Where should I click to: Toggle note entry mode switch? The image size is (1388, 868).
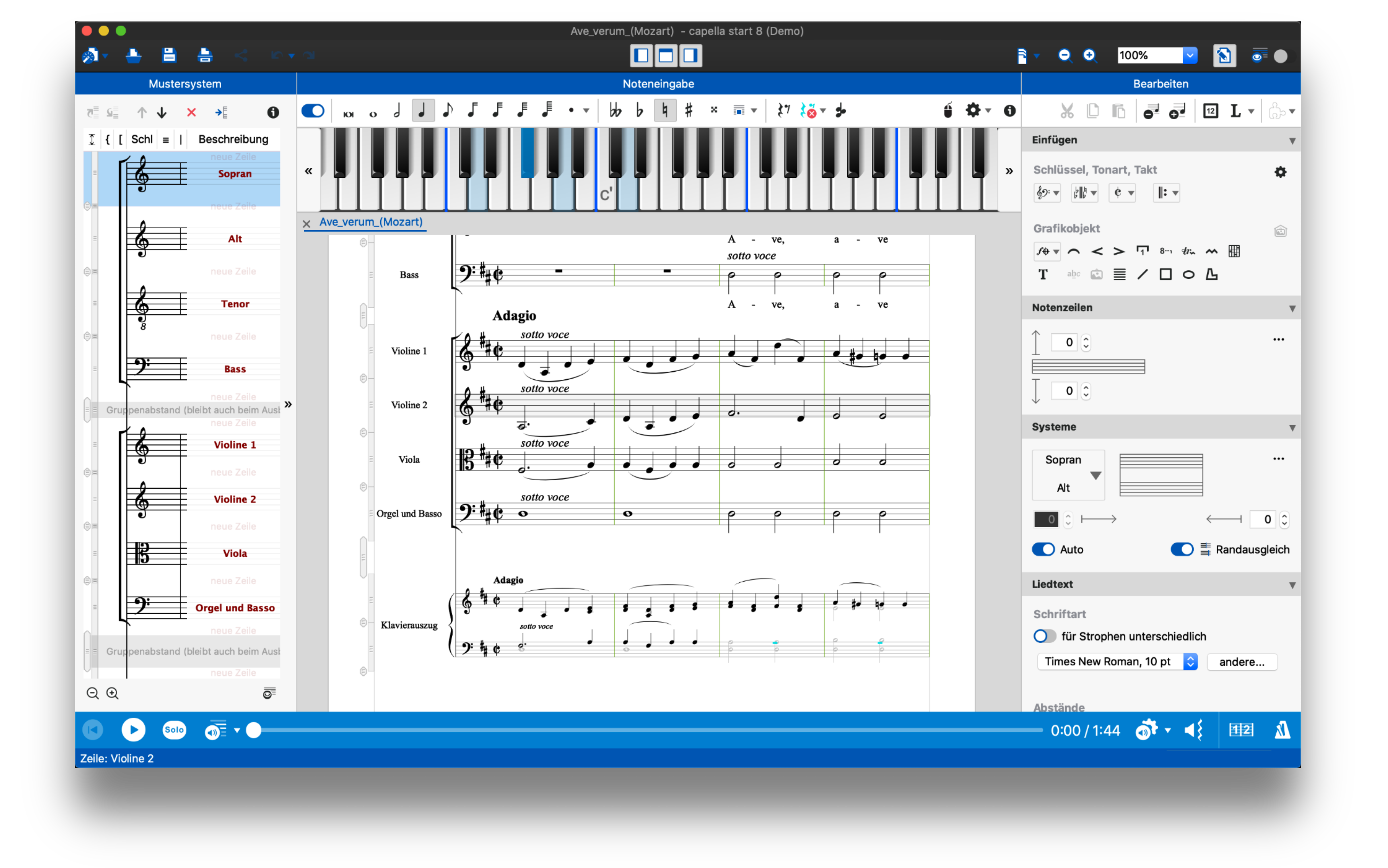point(313,110)
